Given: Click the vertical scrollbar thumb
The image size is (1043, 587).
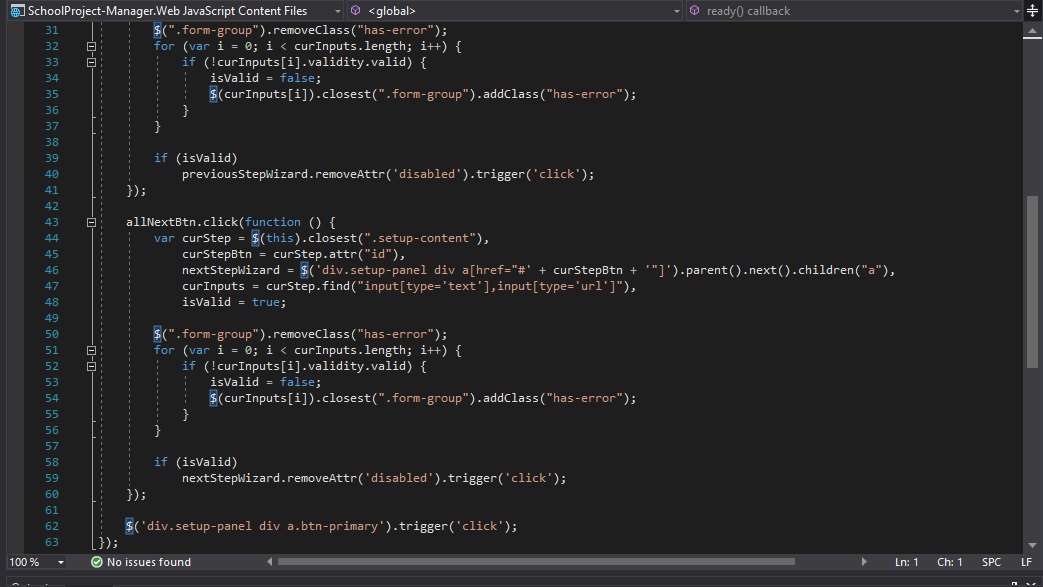Looking at the screenshot, I should (x=1032, y=281).
